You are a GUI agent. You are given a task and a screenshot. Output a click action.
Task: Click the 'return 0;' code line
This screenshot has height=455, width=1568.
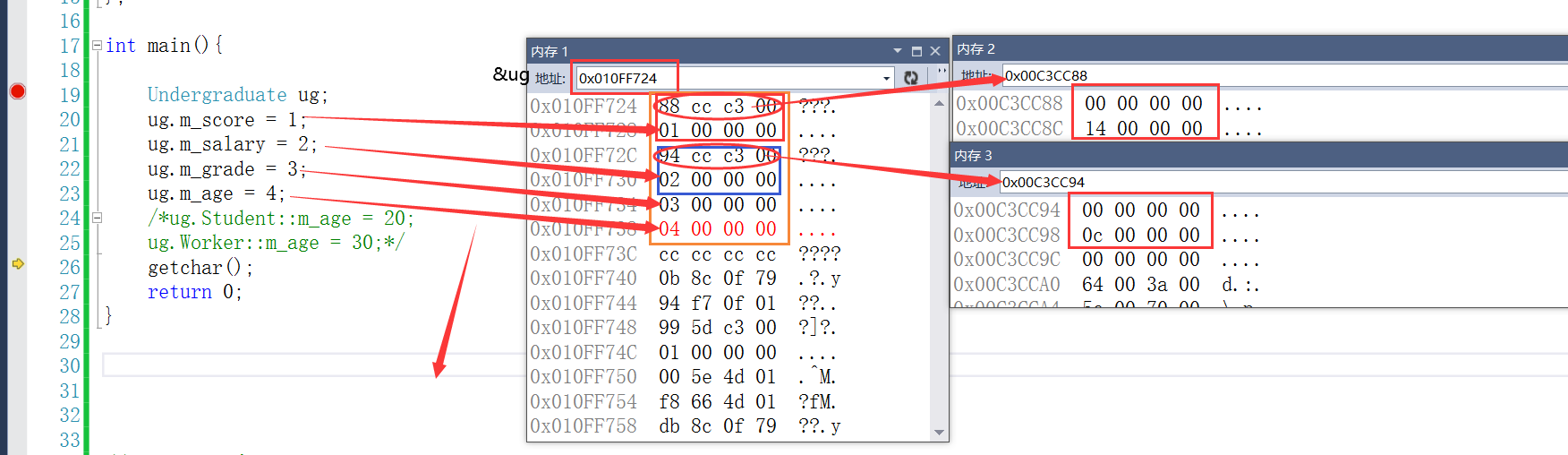coord(195,292)
